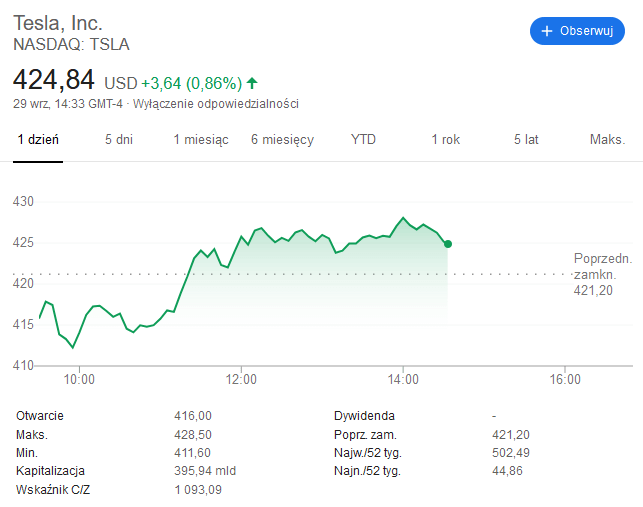The height and width of the screenshot is (507, 643).
Task: Click the Maks. label in stats table
Action: tap(32, 434)
